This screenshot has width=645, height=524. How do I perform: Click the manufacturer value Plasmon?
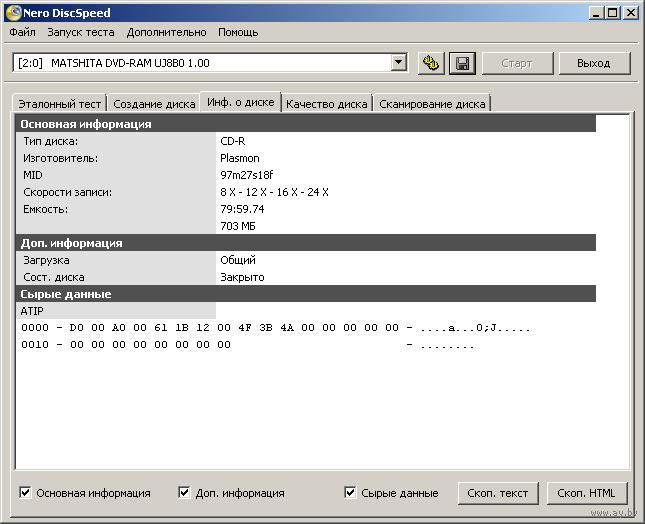[x=240, y=158]
